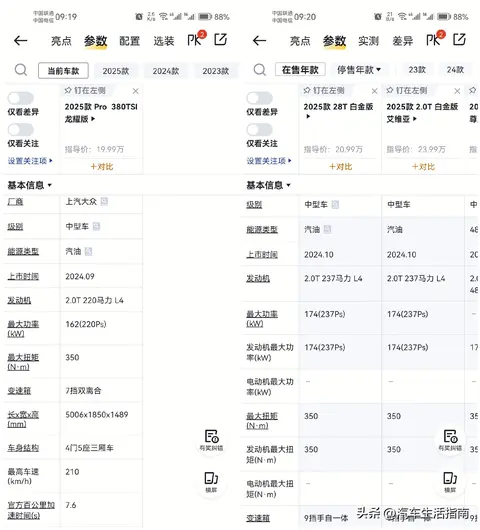Select 当前车款 filter

[64, 71]
